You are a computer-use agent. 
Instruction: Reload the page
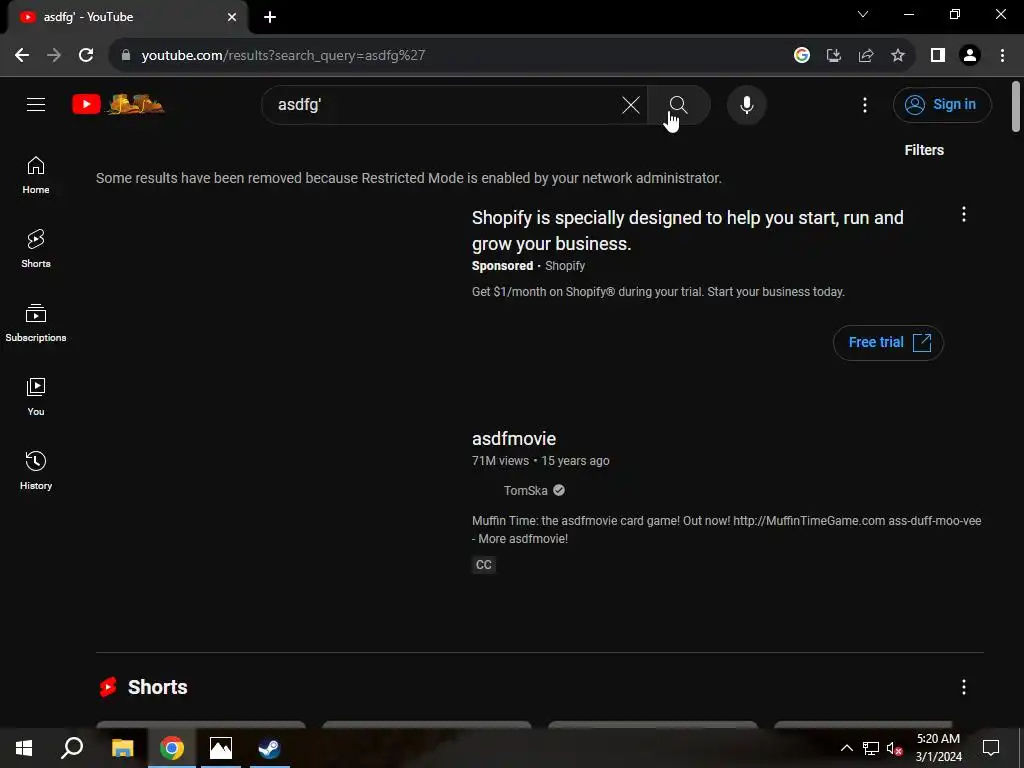click(86, 55)
